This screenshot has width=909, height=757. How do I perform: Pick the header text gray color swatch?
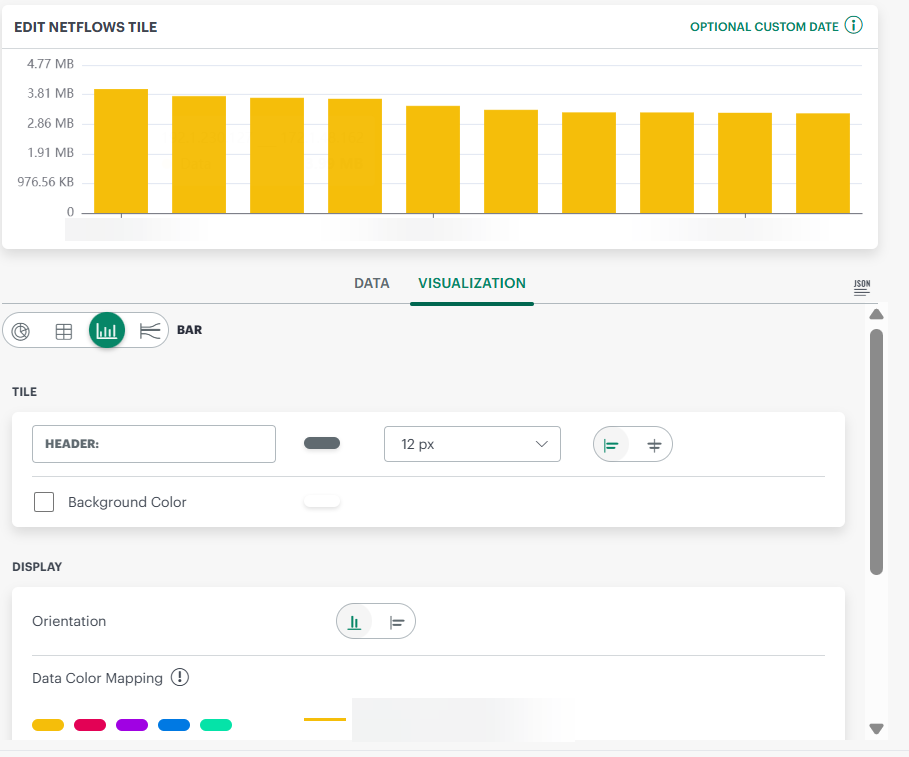pyautogui.click(x=322, y=444)
